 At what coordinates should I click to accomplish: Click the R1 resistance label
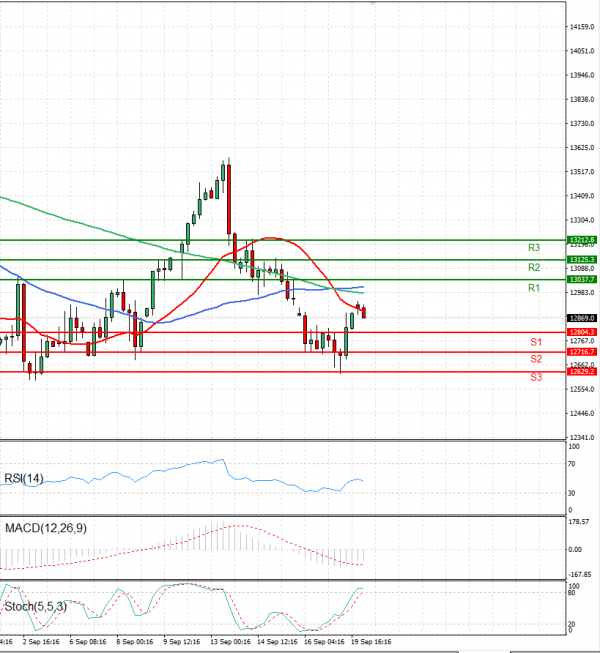coord(534,288)
